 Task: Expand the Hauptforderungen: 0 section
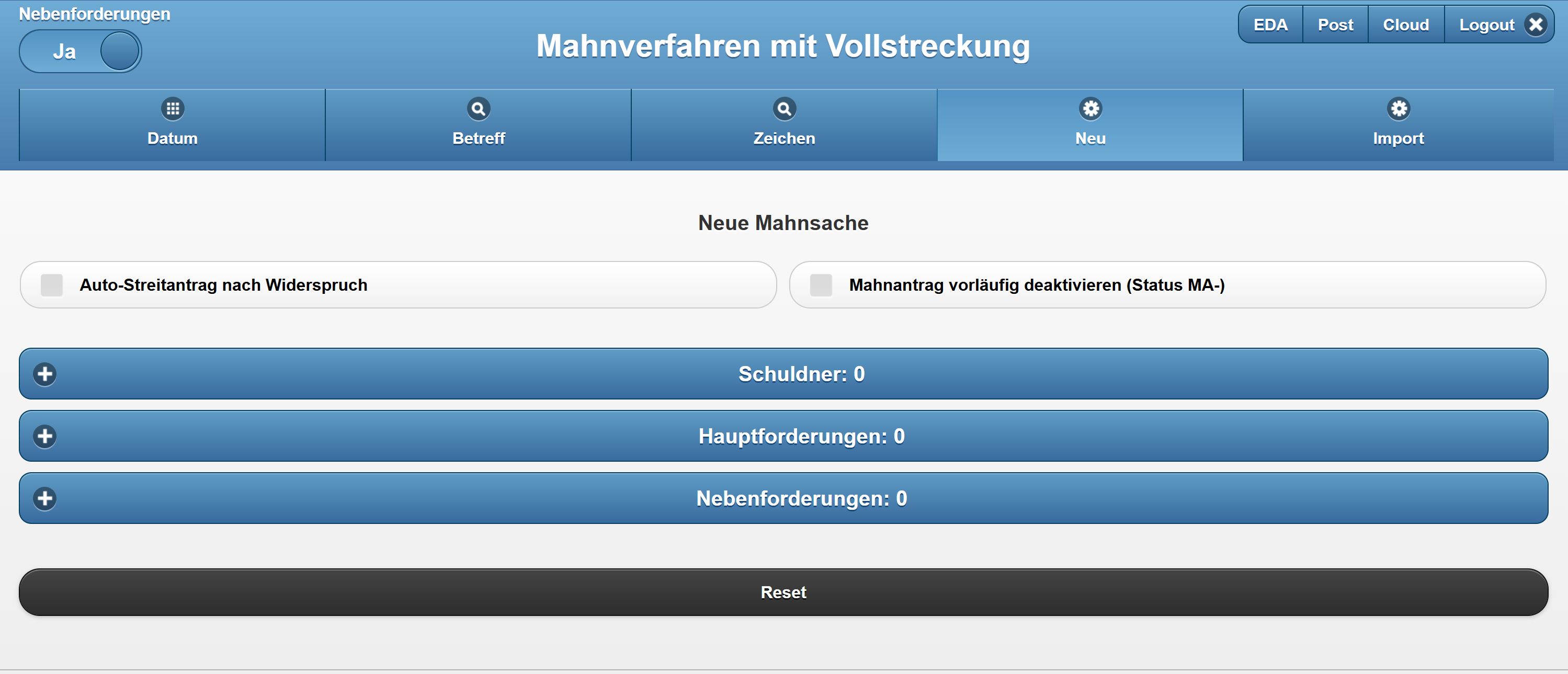pos(801,436)
